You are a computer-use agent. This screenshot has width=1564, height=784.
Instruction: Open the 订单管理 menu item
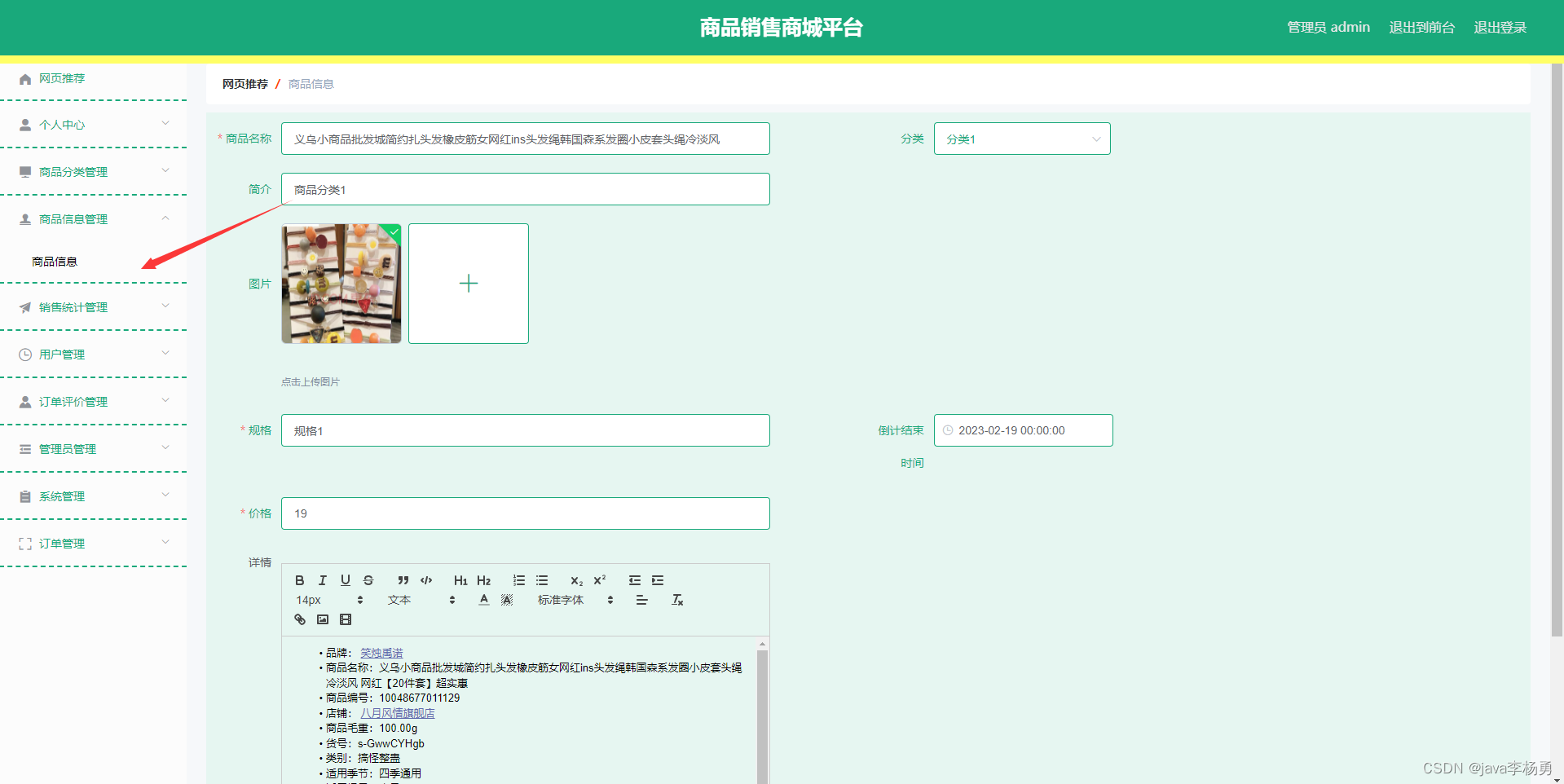(94, 544)
